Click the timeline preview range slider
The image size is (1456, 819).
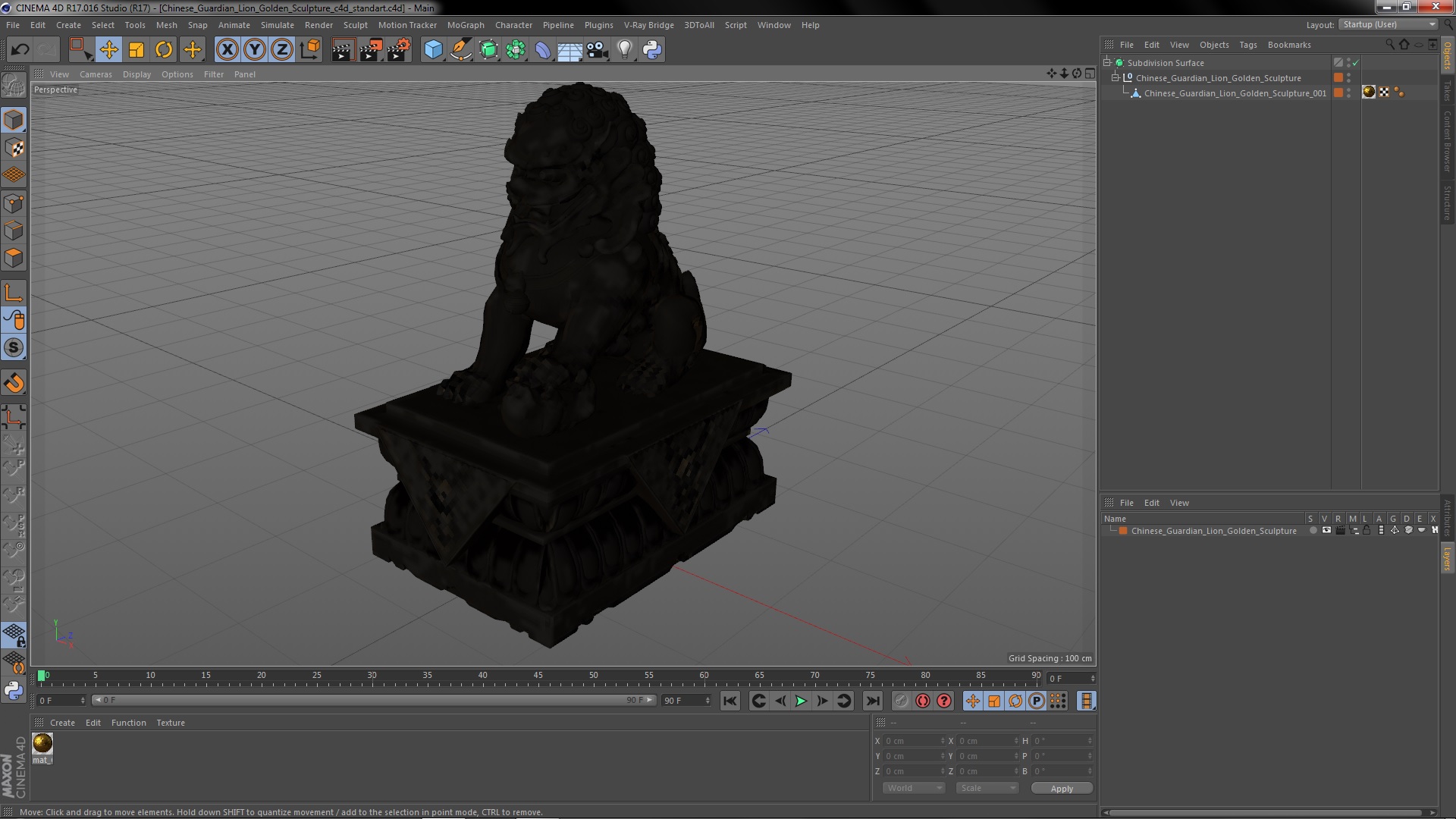(x=374, y=700)
